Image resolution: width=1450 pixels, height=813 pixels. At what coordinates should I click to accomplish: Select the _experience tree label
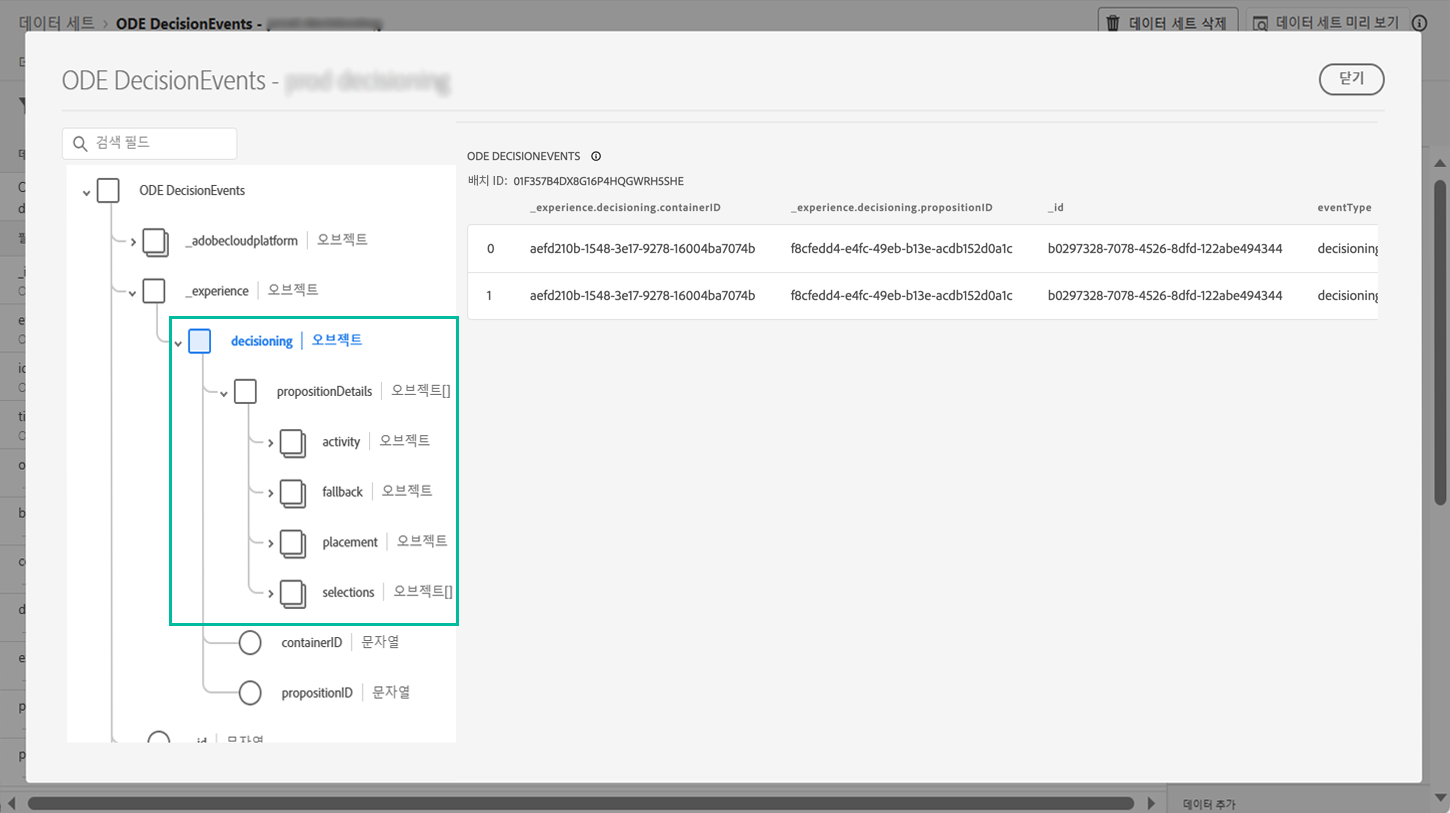point(217,290)
